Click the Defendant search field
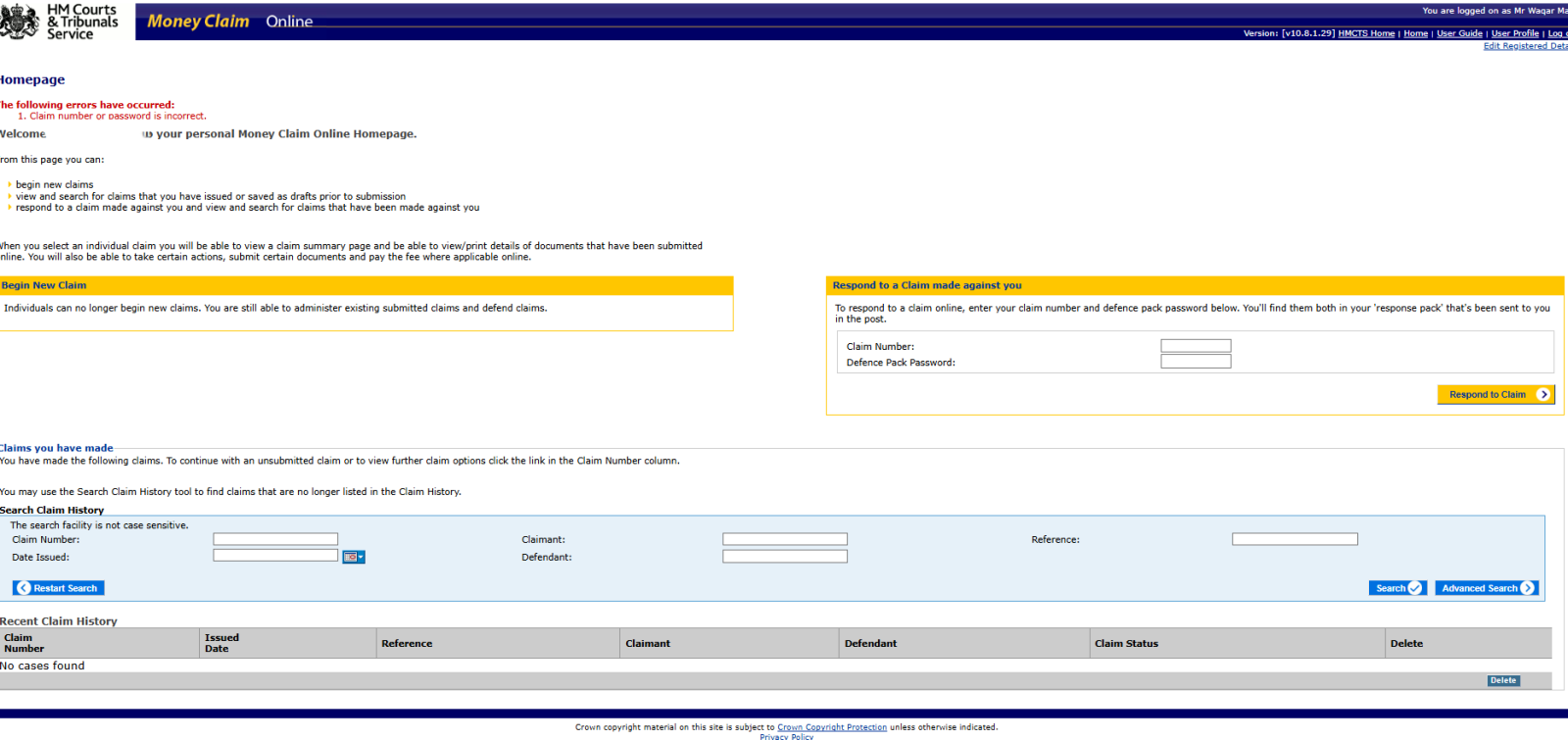 (x=785, y=557)
